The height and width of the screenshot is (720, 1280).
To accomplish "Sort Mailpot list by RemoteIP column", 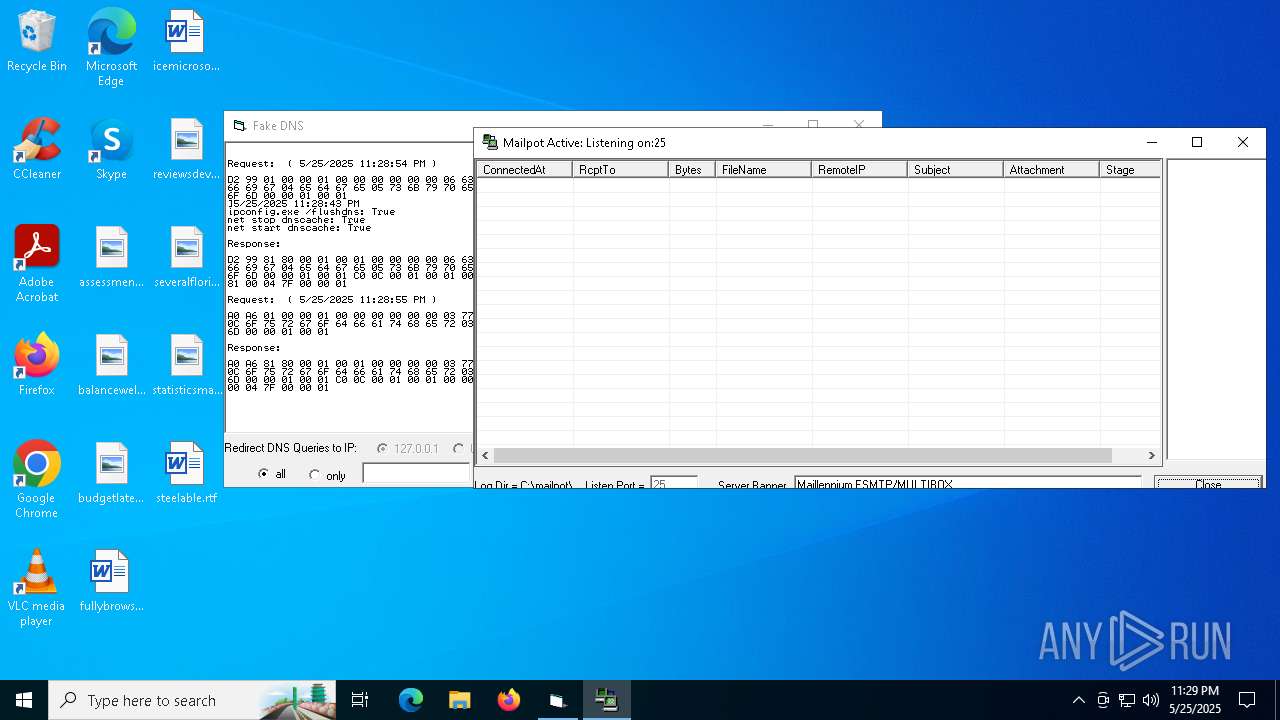I will (x=859, y=170).
